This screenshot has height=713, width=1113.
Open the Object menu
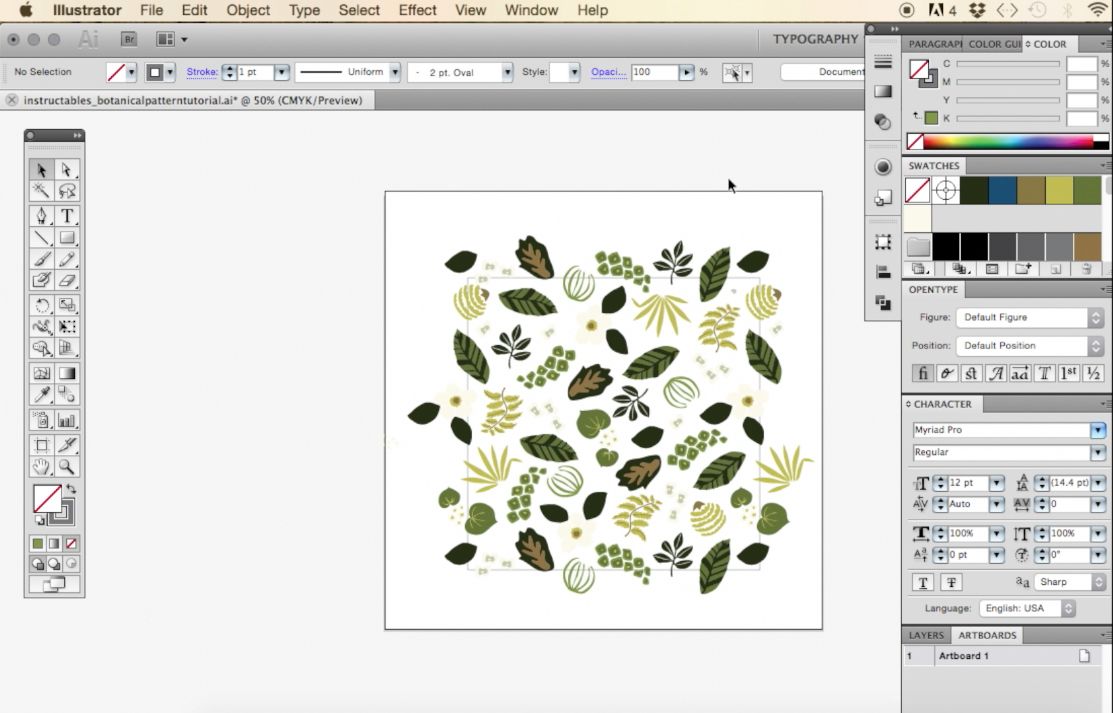click(x=248, y=11)
